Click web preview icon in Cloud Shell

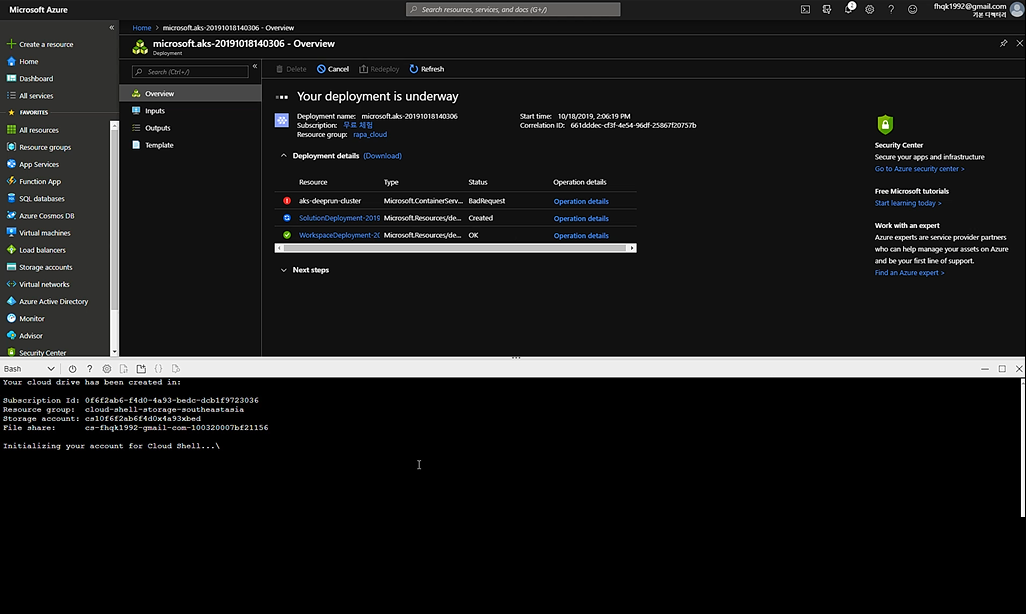pos(175,369)
